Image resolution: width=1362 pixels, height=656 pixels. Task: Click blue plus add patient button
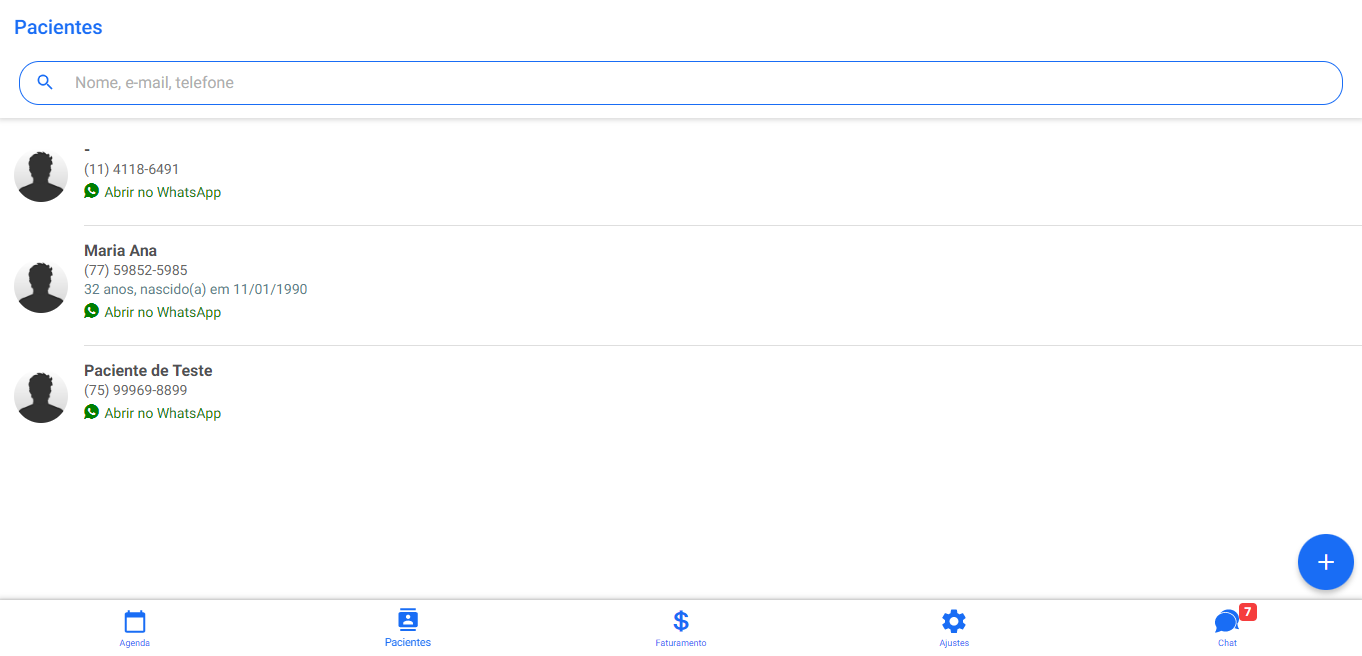pos(1325,562)
